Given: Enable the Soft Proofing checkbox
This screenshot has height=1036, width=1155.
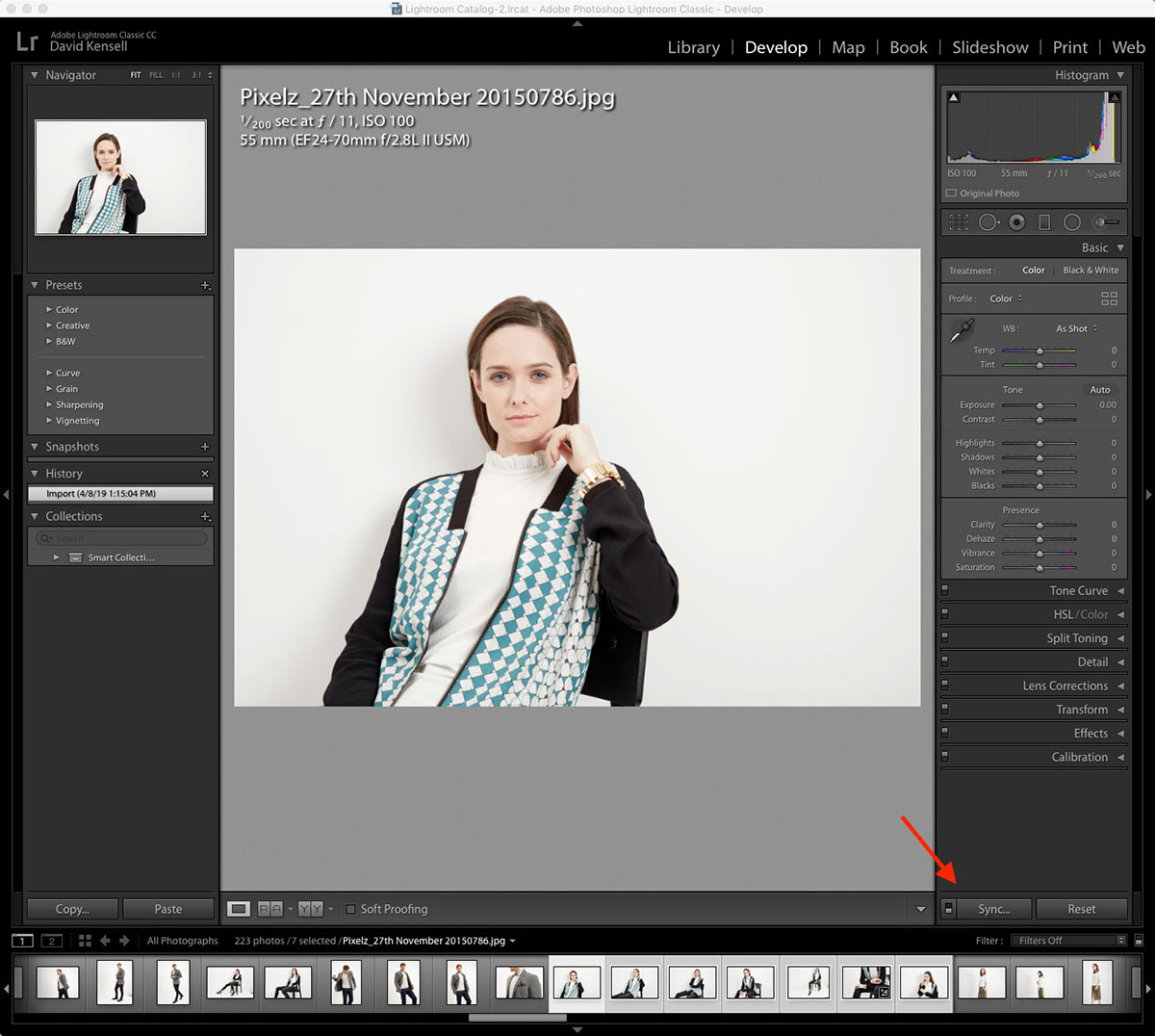Looking at the screenshot, I should (x=351, y=909).
